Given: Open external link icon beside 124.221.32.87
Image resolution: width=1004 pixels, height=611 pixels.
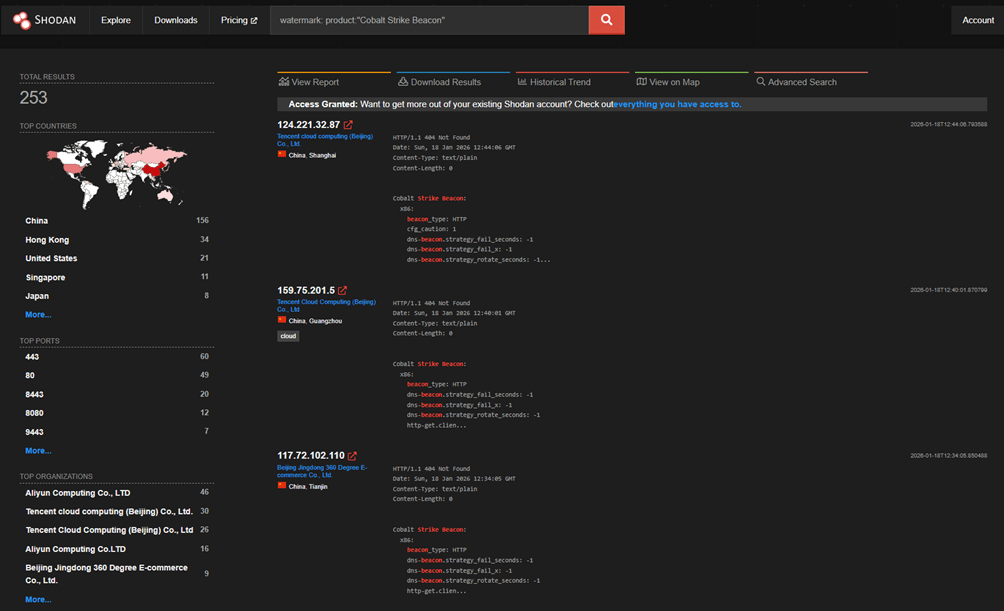Looking at the screenshot, I should [348, 125].
